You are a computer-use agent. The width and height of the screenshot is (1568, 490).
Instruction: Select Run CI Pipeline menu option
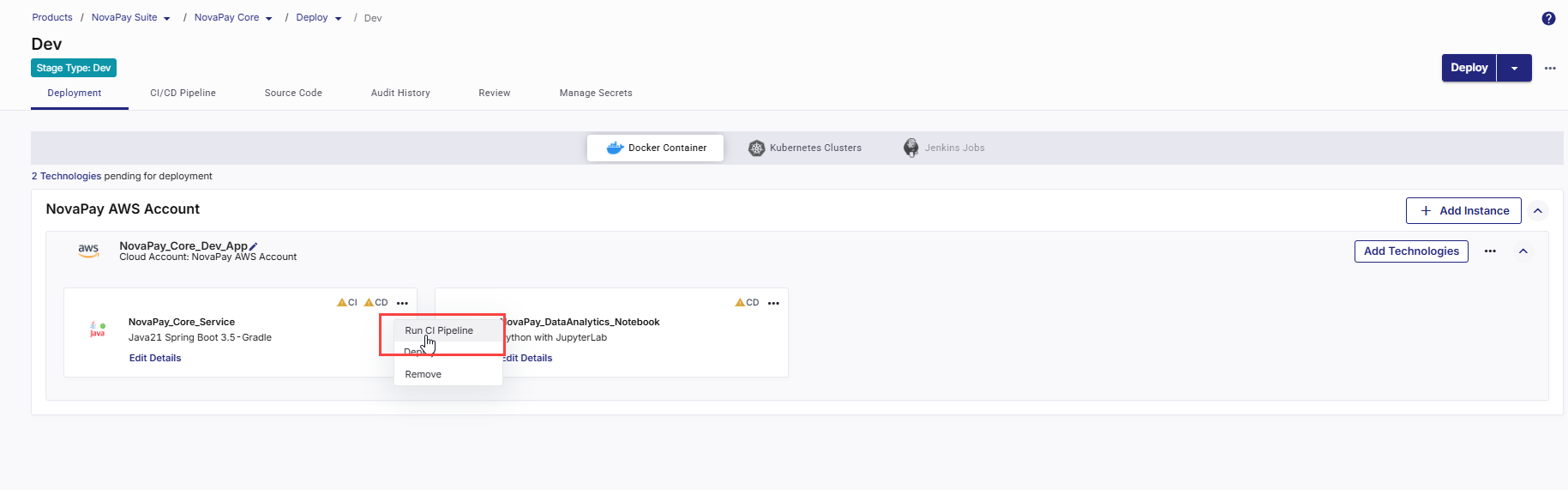pyautogui.click(x=439, y=330)
